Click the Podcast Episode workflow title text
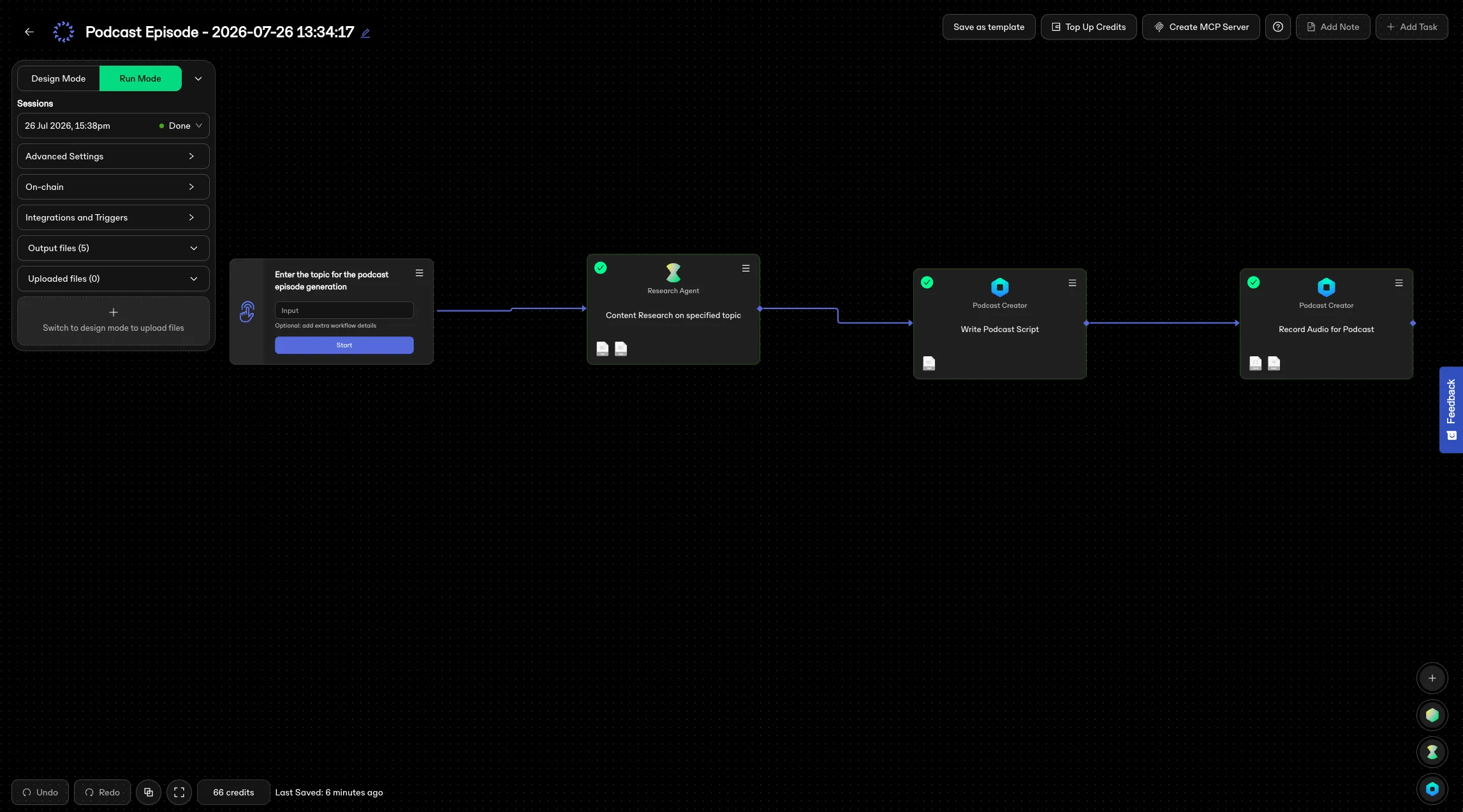Screen dimensions: 1463x812 (x=219, y=32)
